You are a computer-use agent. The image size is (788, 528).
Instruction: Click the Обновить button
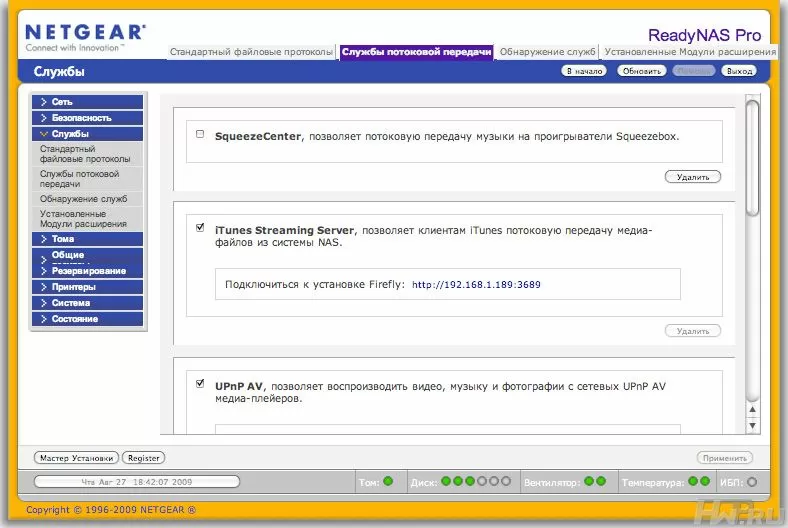[x=642, y=71]
